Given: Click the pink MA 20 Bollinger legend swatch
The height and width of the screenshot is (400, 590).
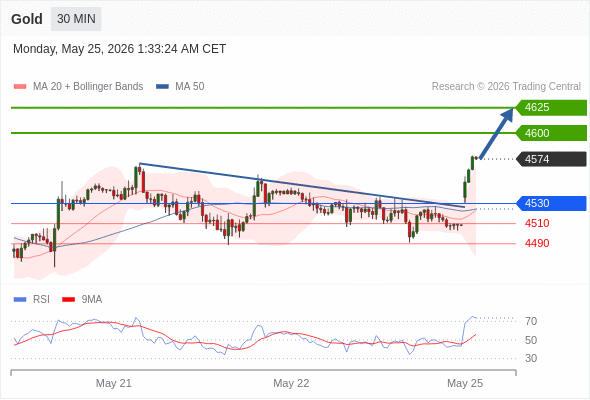Looking at the screenshot, I should [20, 87].
